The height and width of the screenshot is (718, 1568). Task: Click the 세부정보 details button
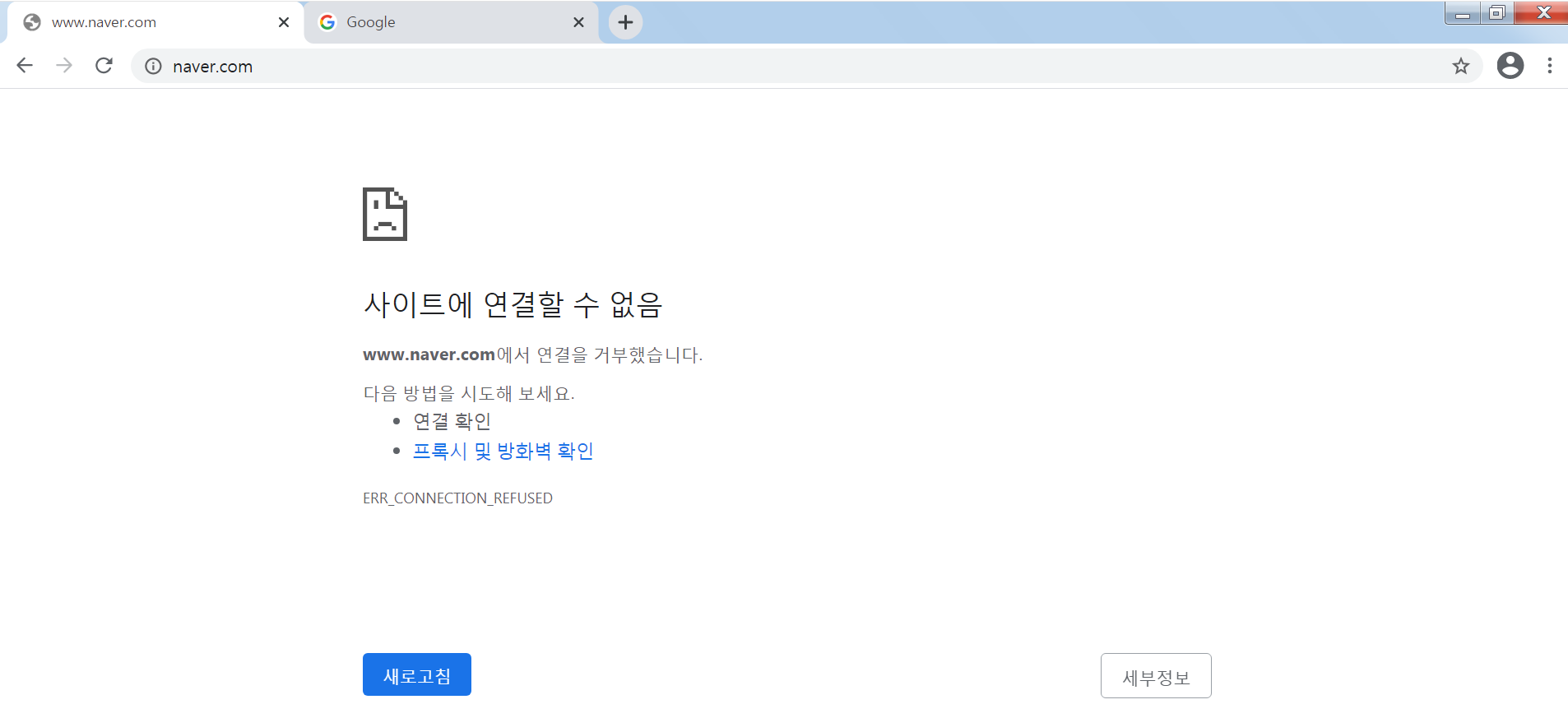1156,676
